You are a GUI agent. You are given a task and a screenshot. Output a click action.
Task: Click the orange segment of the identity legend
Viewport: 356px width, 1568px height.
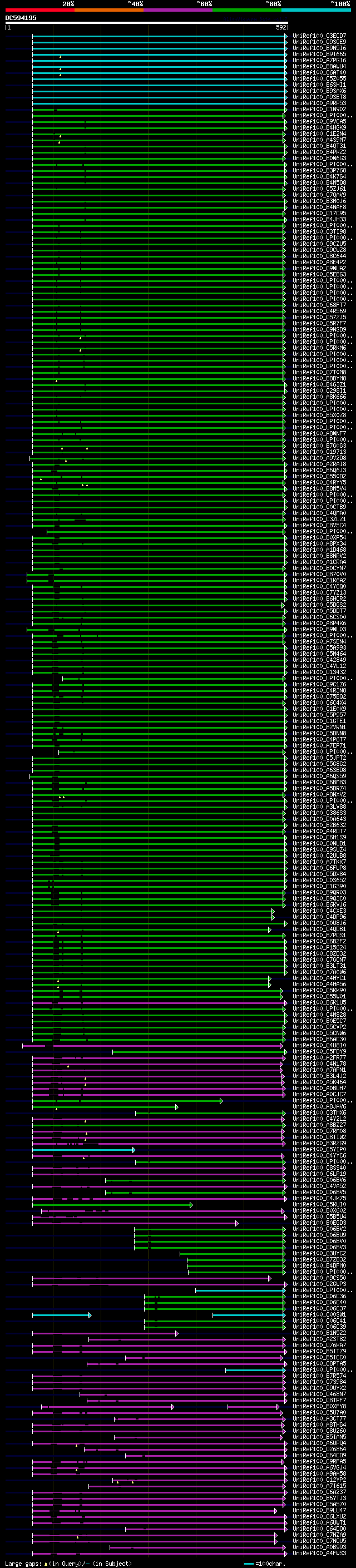pos(110,10)
